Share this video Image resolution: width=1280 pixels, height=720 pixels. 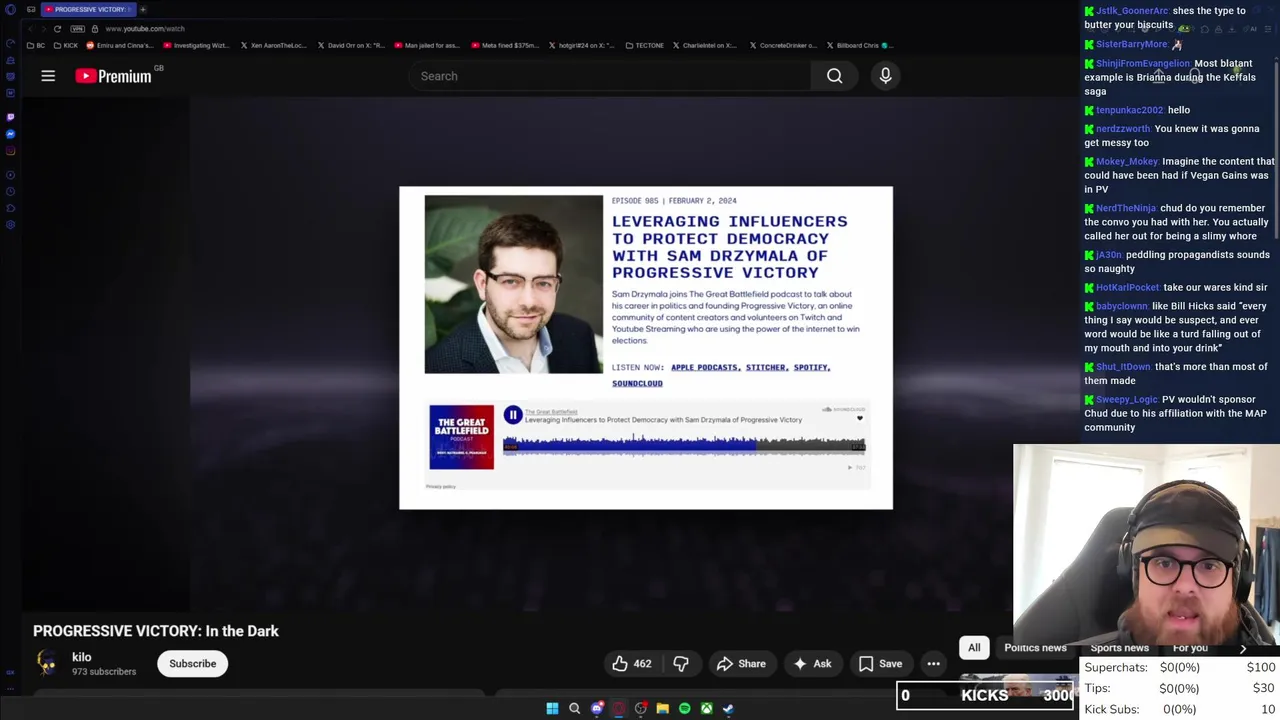741,664
